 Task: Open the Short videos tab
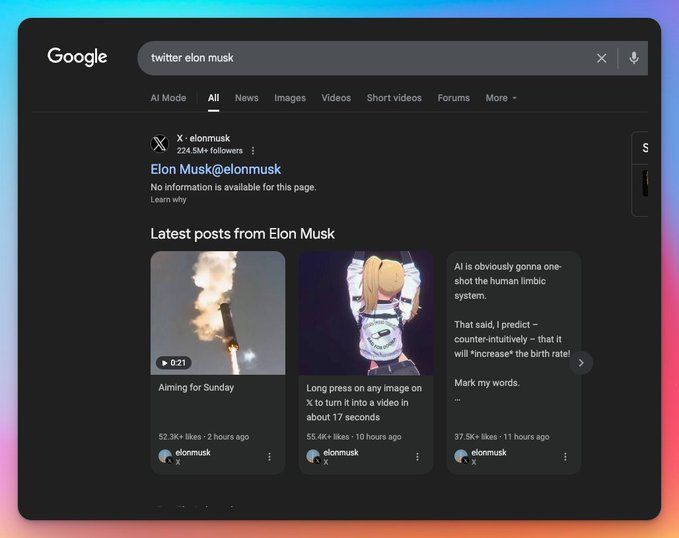(394, 98)
